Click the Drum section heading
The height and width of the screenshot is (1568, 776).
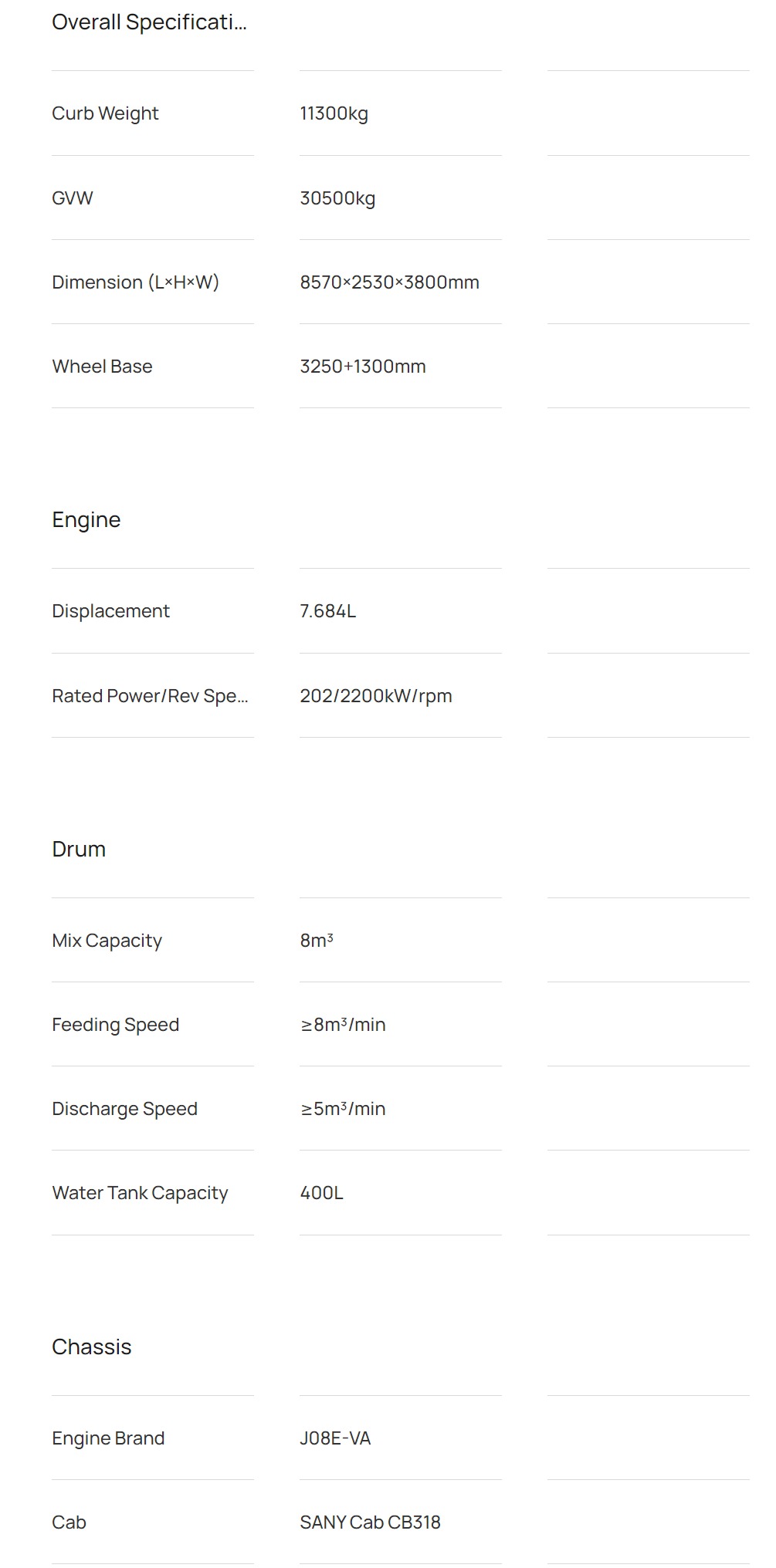[79, 850]
